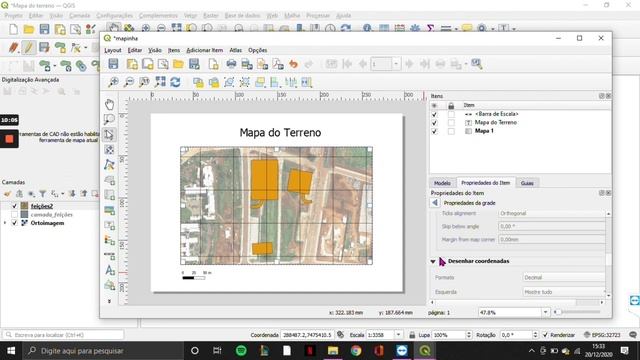Choose the Add Scale Bar tool
Screen dimensions: 640x360
[109, 256]
